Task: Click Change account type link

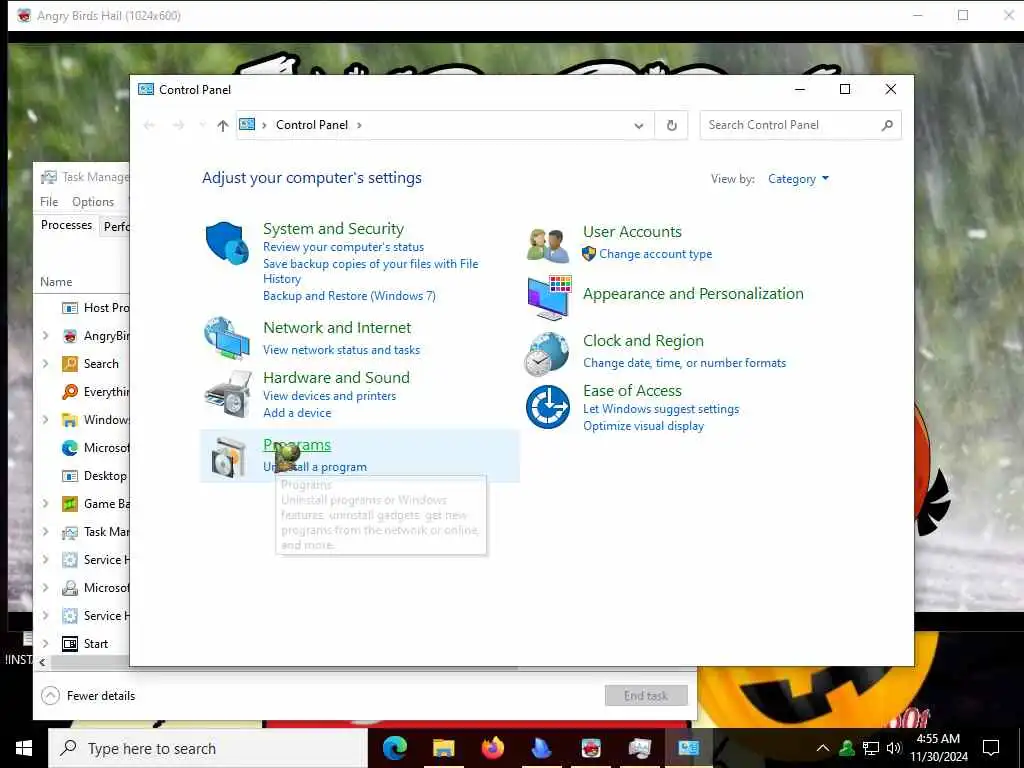Action: [x=656, y=254]
